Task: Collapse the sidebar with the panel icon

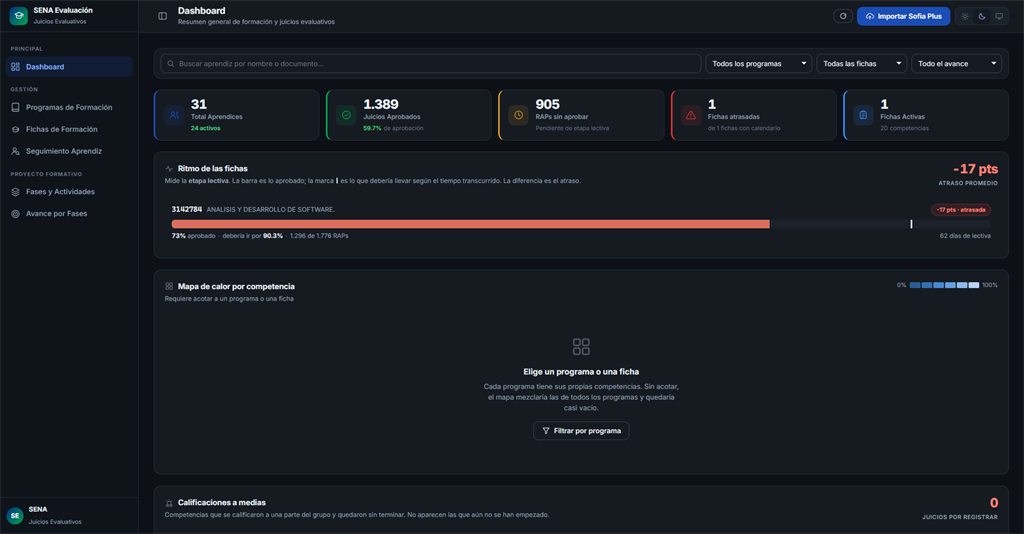Action: point(163,16)
